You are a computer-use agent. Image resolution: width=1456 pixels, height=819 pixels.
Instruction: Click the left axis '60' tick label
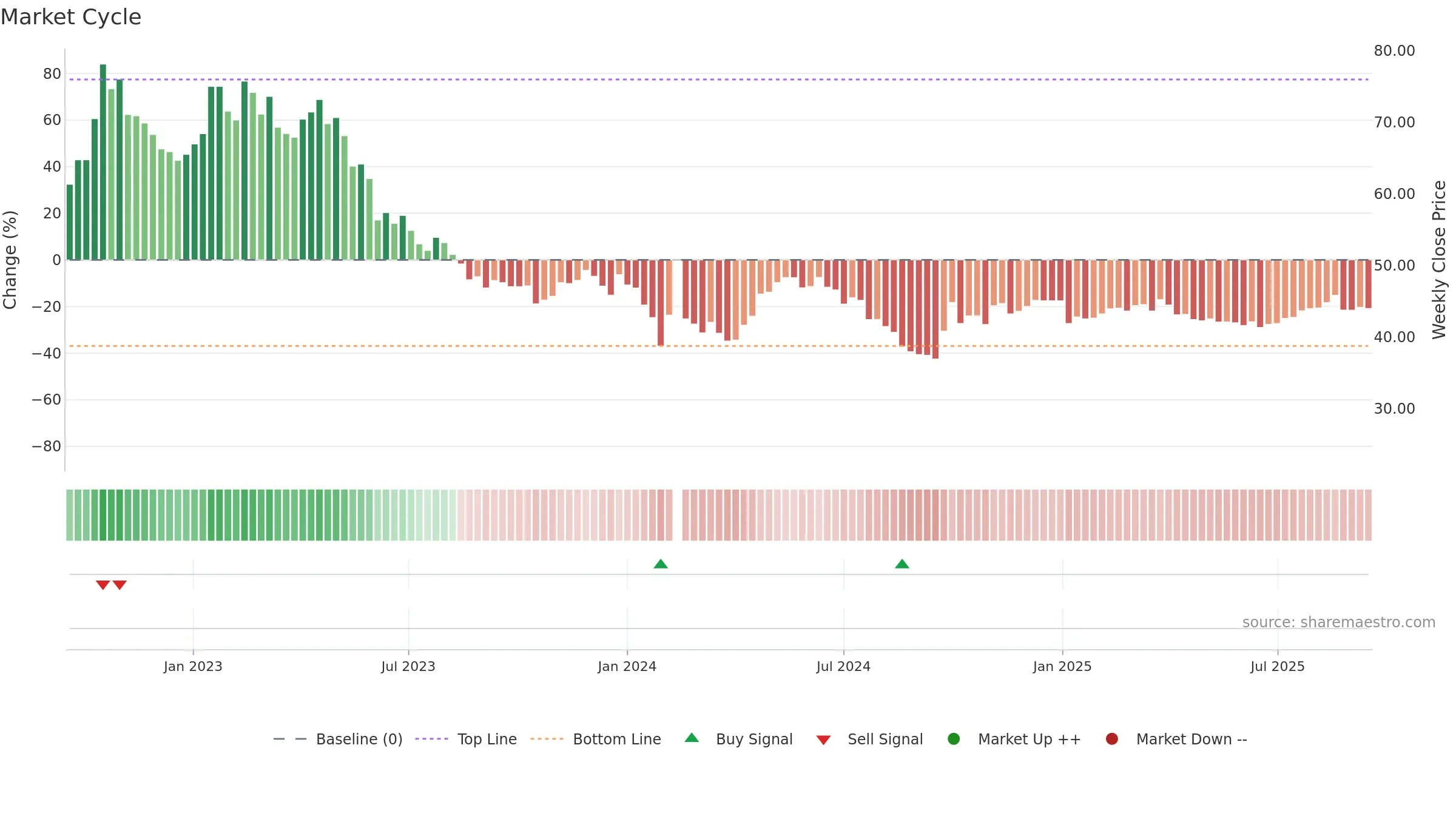point(52,120)
